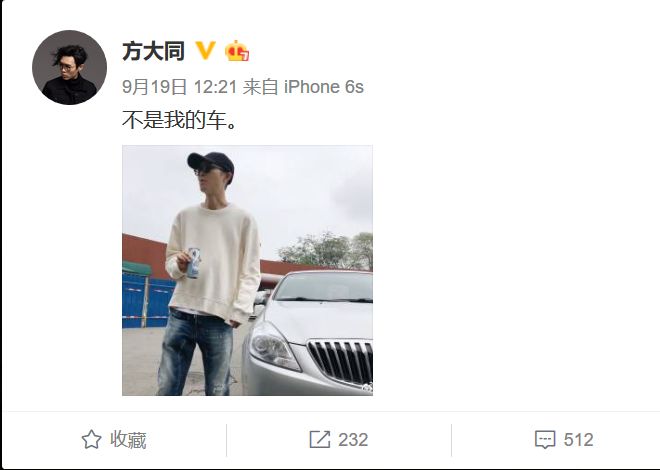The height and width of the screenshot is (470, 660).
Task: Click the comment count 512
Action: point(578,440)
